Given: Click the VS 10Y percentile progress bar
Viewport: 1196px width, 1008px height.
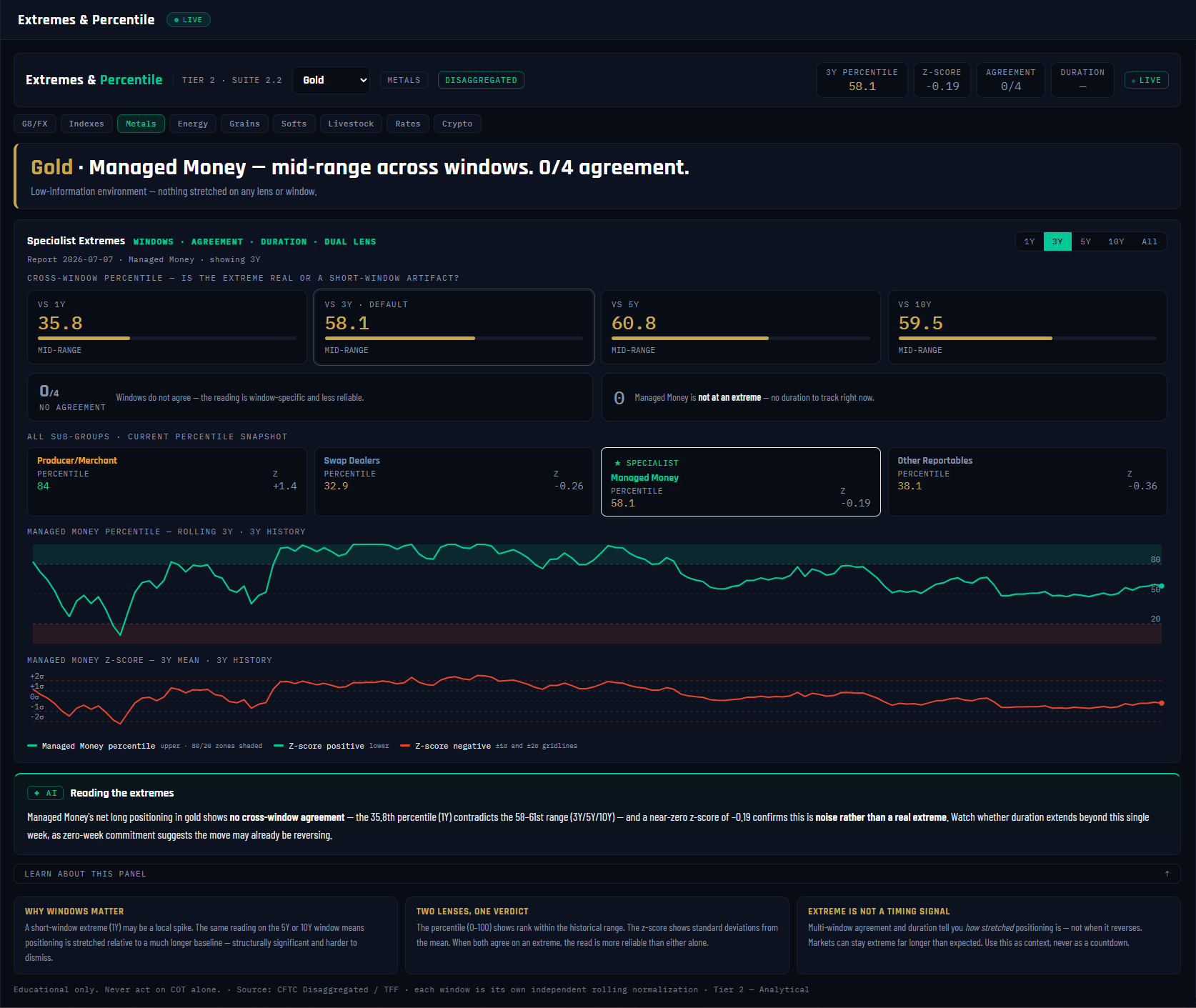Looking at the screenshot, I should coord(1027,338).
